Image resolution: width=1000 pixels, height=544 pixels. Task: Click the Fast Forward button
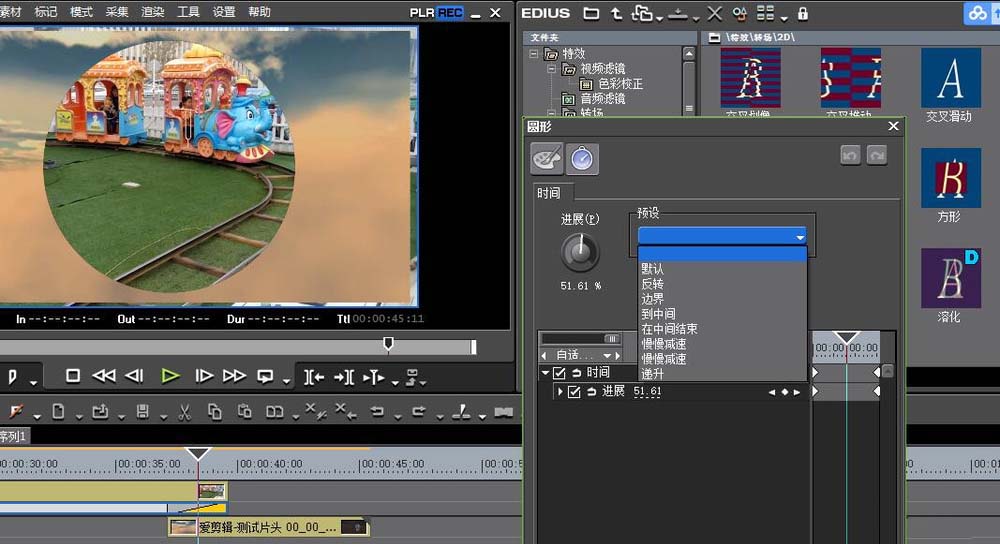point(234,376)
